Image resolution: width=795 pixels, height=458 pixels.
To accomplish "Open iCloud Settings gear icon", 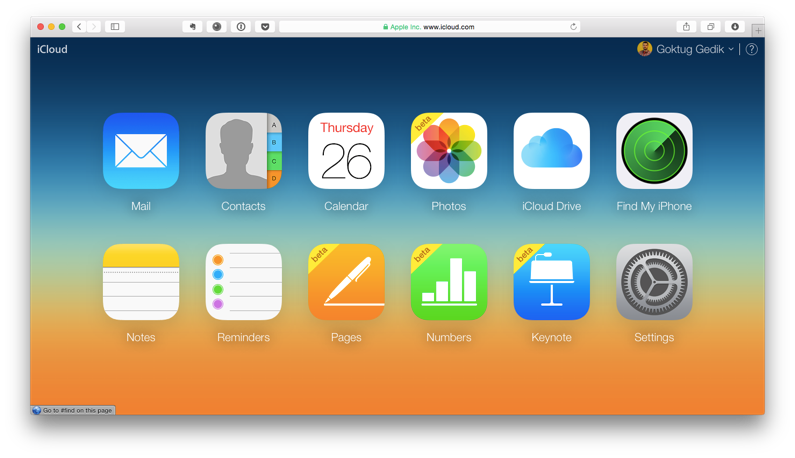I will [654, 282].
